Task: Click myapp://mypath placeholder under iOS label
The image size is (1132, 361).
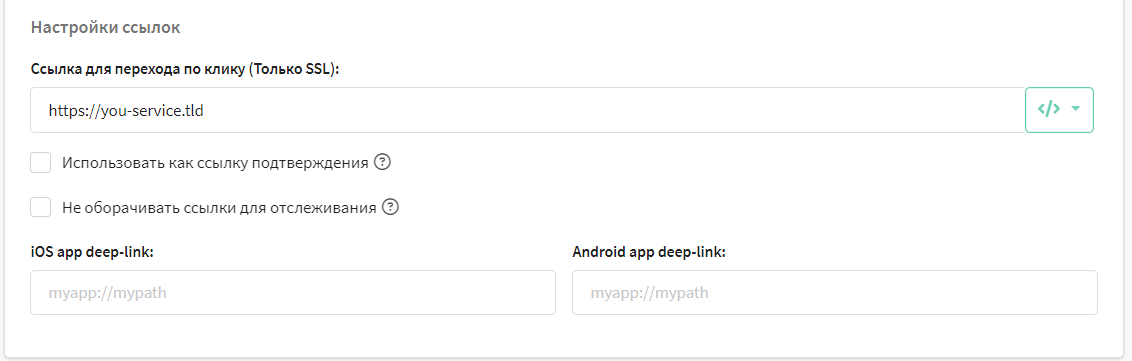Action: 102,293
